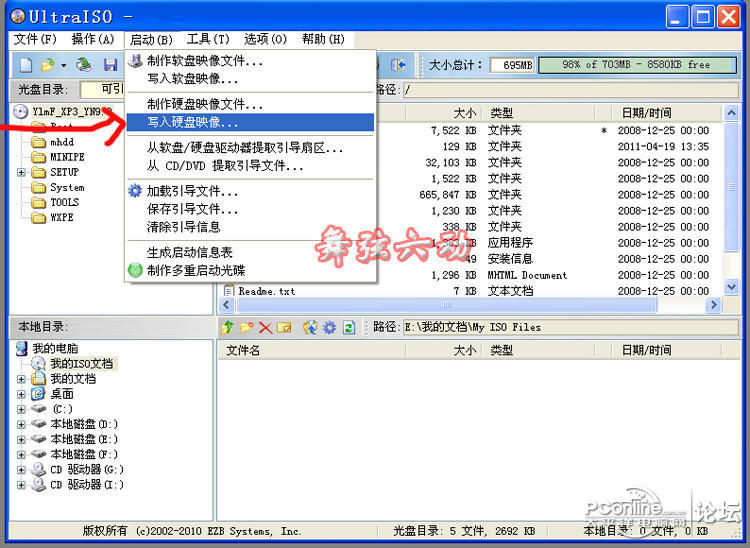
Task: Click the Save floppy disk icon
Action: coord(110,65)
